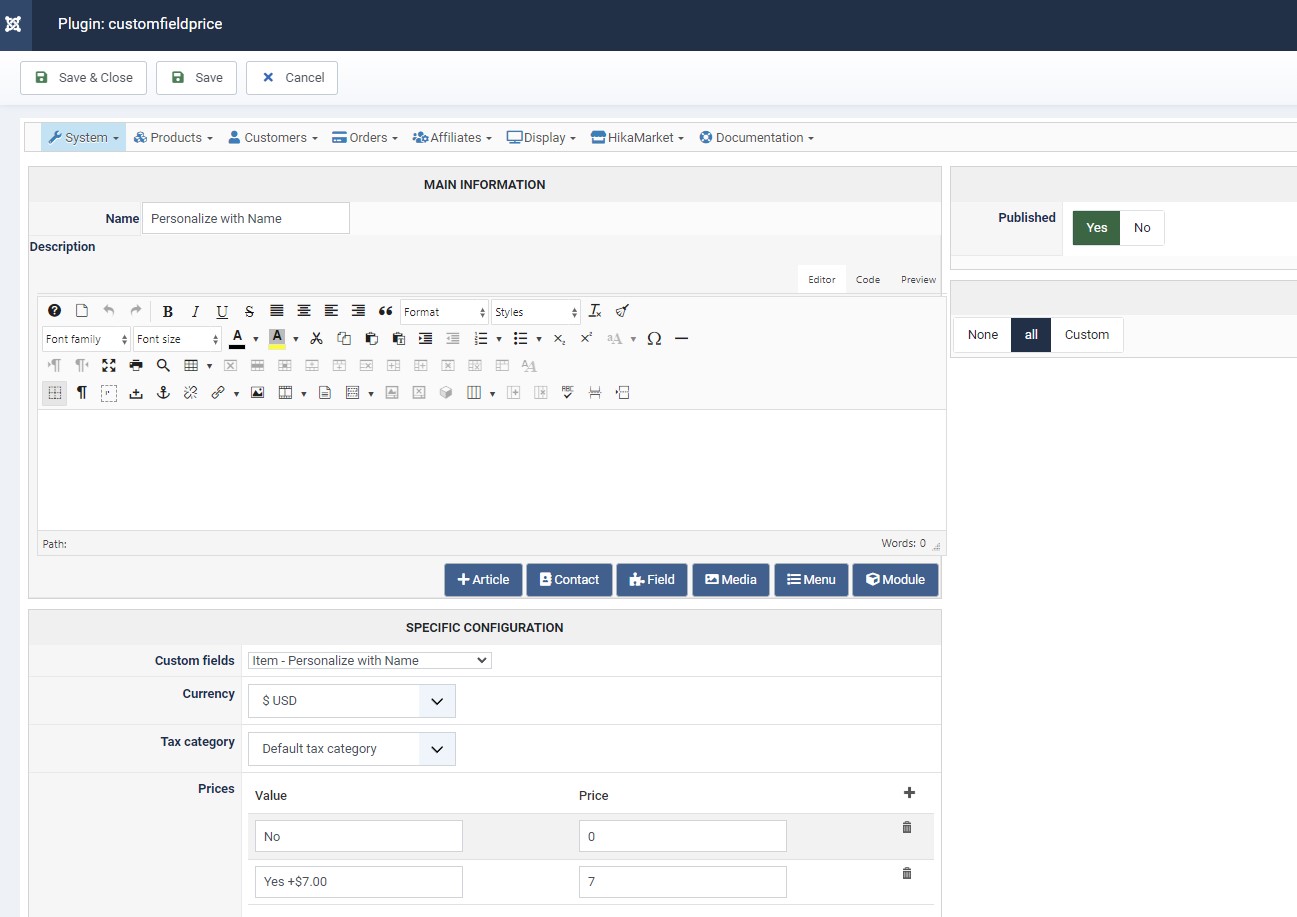The height and width of the screenshot is (917, 1297).
Task: Open editor help question mark icon
Action: [x=55, y=311]
